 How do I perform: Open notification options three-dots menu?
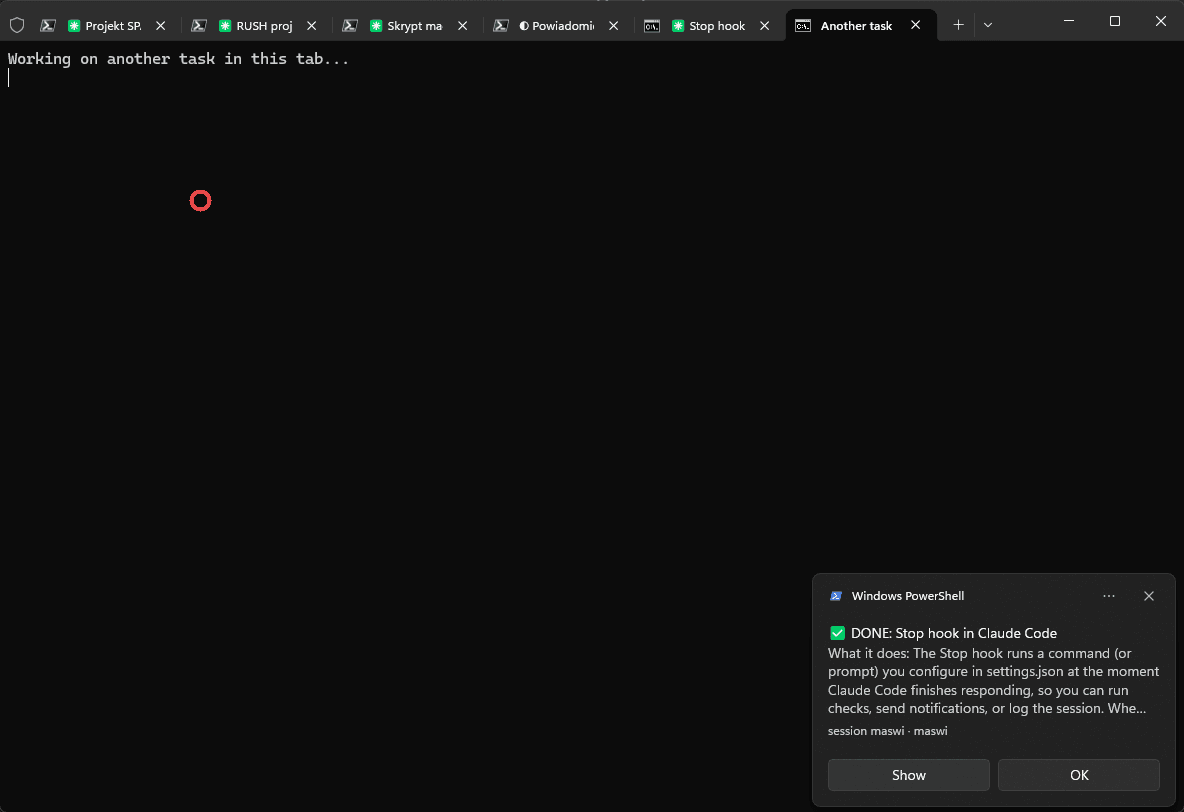click(x=1108, y=596)
